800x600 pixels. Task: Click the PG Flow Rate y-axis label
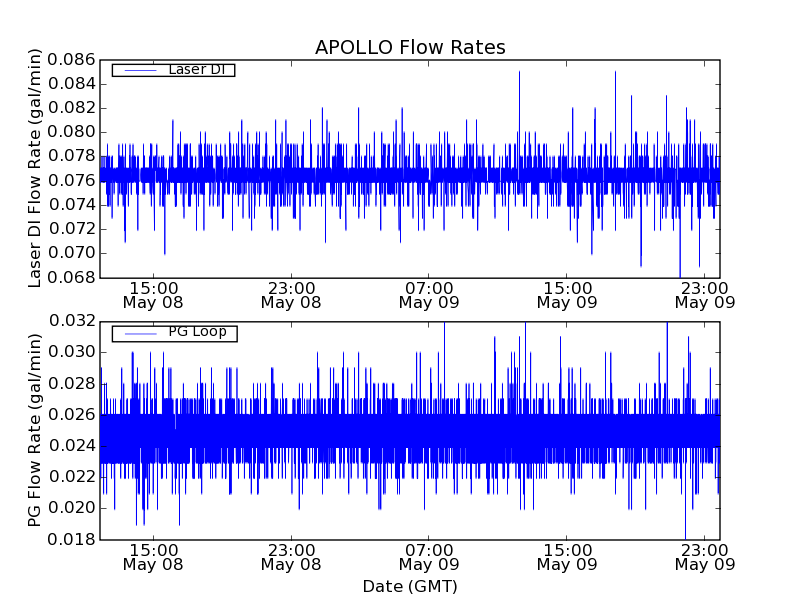click(x=35, y=430)
